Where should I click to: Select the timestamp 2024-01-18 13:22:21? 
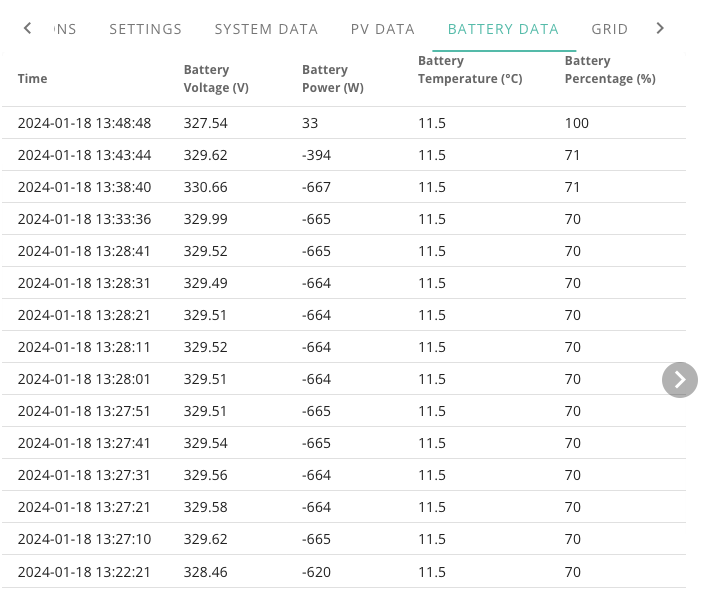(x=84, y=572)
